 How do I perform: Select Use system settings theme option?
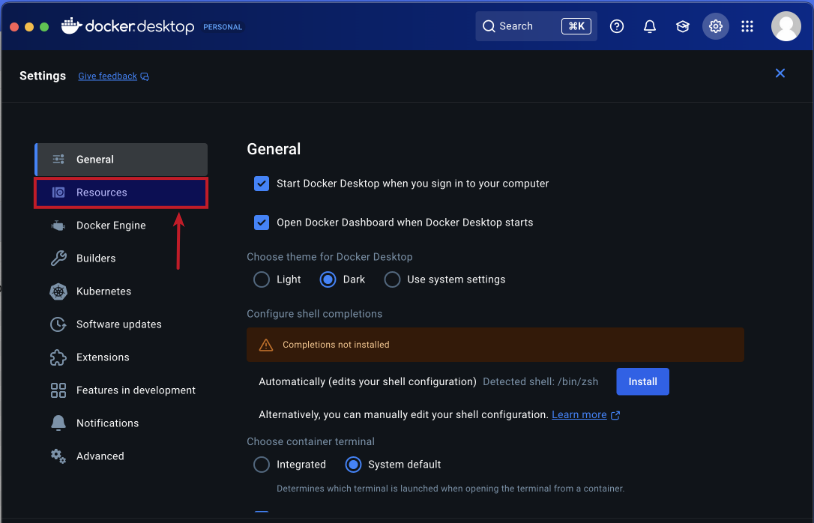tap(392, 279)
